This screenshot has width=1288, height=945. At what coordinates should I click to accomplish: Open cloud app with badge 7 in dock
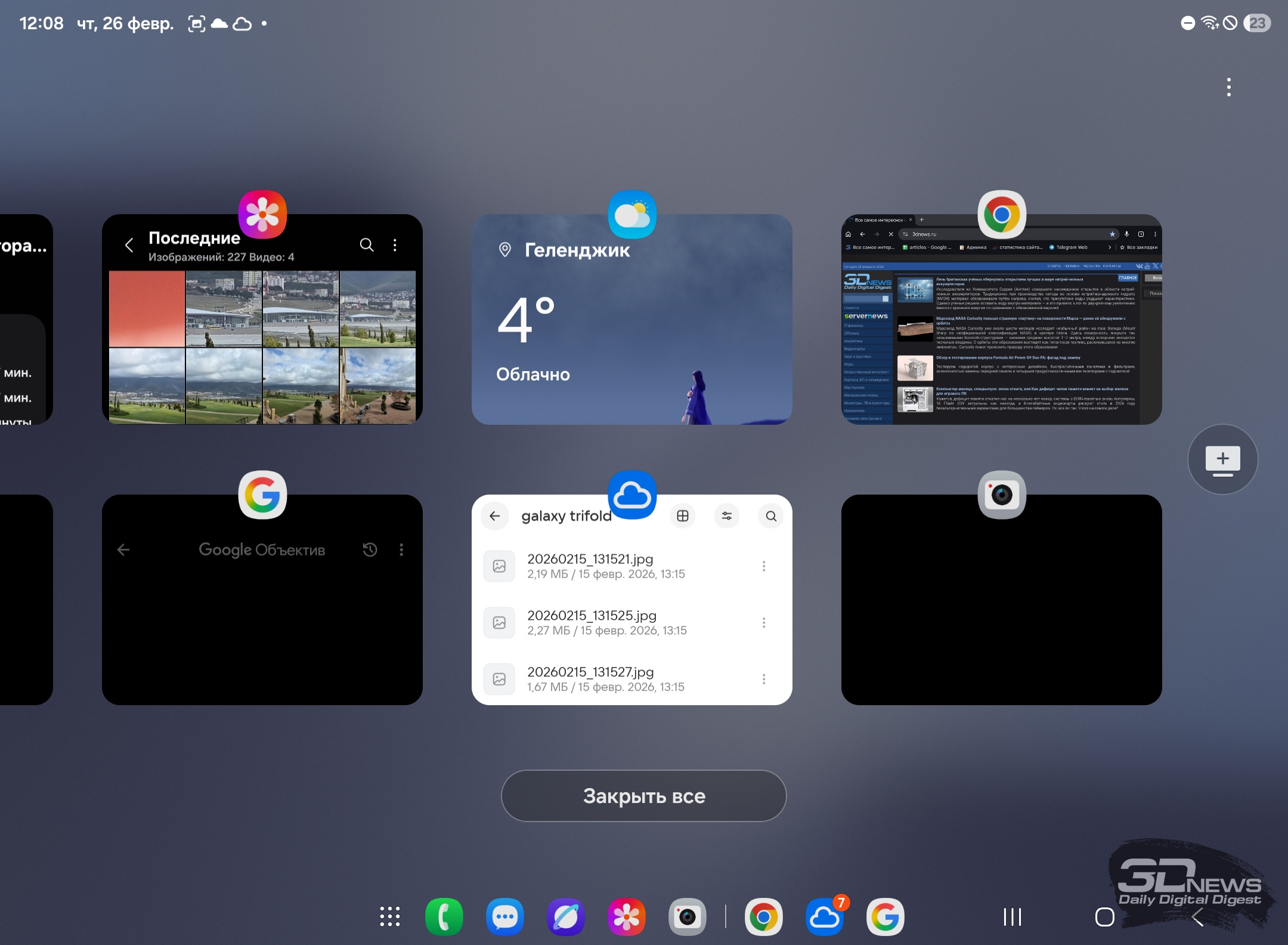[825, 916]
